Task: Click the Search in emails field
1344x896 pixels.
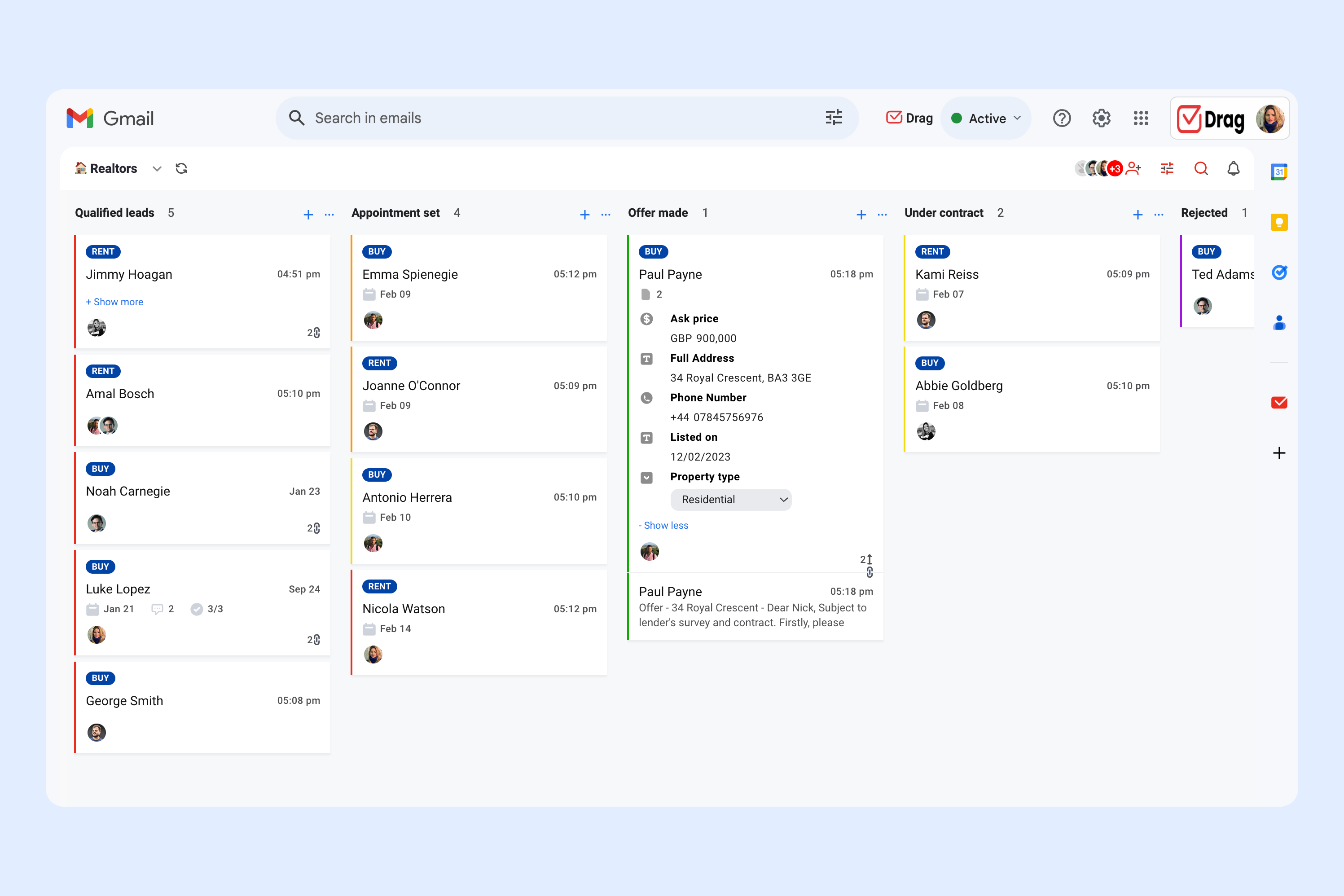Action: pyautogui.click(x=567, y=119)
